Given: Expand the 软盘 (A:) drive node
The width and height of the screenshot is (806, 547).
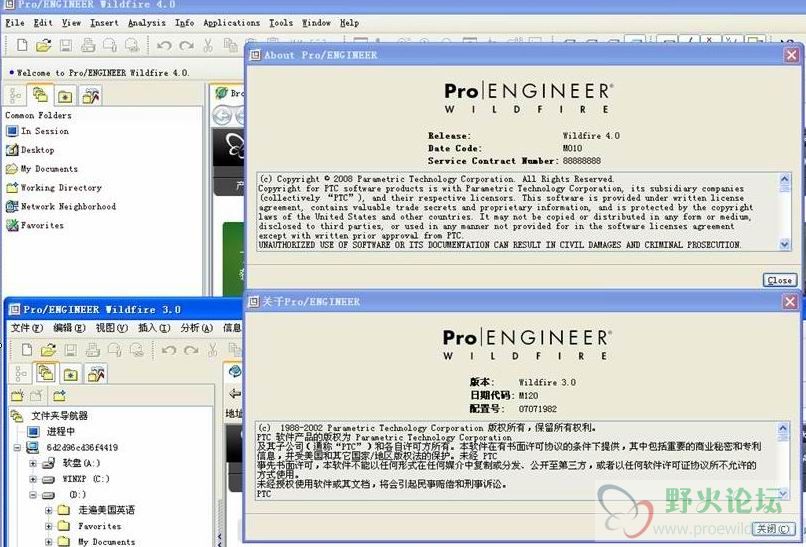Looking at the screenshot, I should point(33,464).
